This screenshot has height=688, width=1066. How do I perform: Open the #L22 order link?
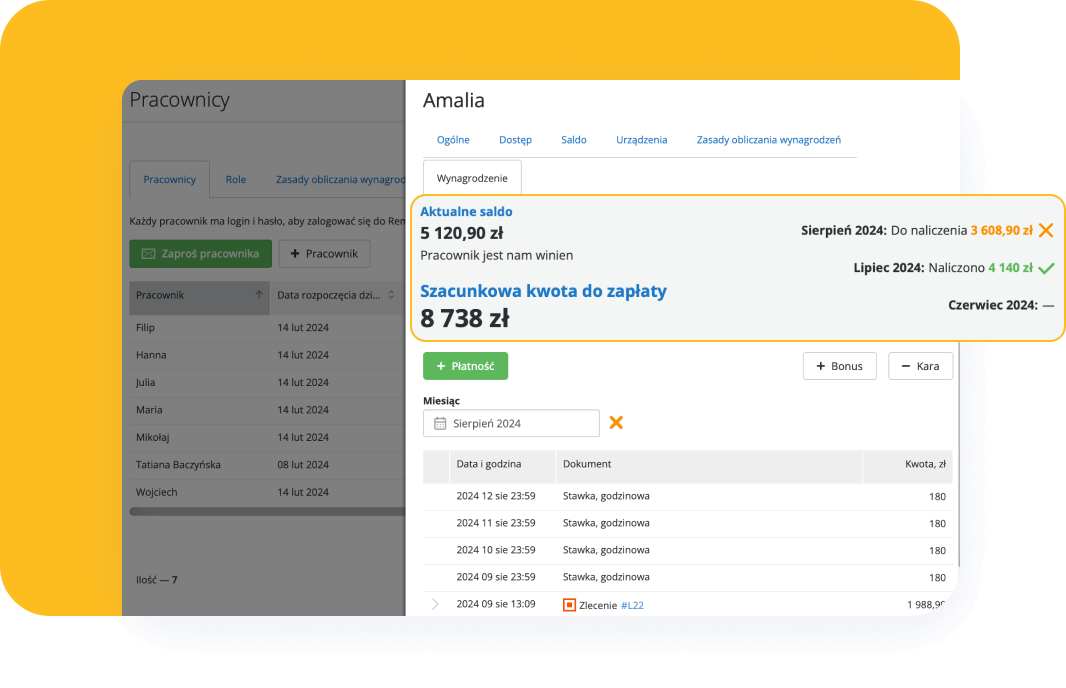click(632, 605)
